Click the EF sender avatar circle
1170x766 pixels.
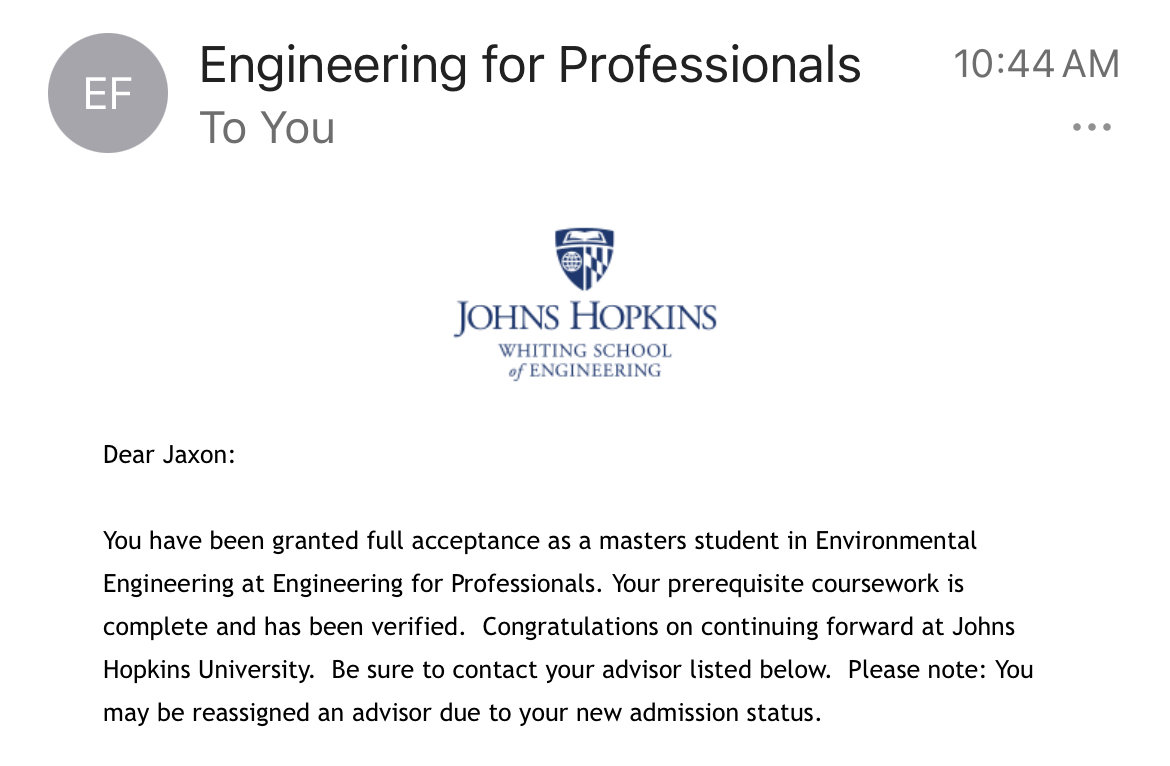click(108, 93)
